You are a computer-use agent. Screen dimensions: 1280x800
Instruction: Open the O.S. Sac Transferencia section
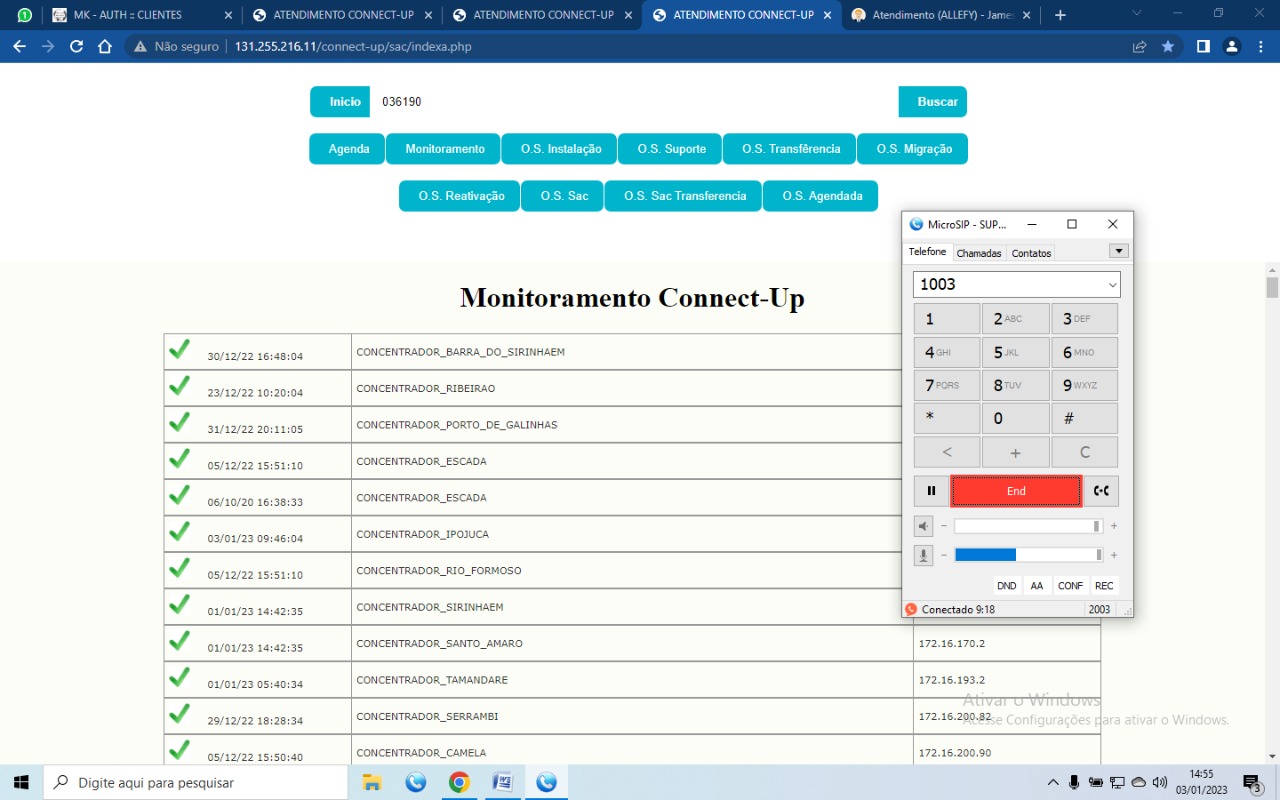(x=683, y=196)
